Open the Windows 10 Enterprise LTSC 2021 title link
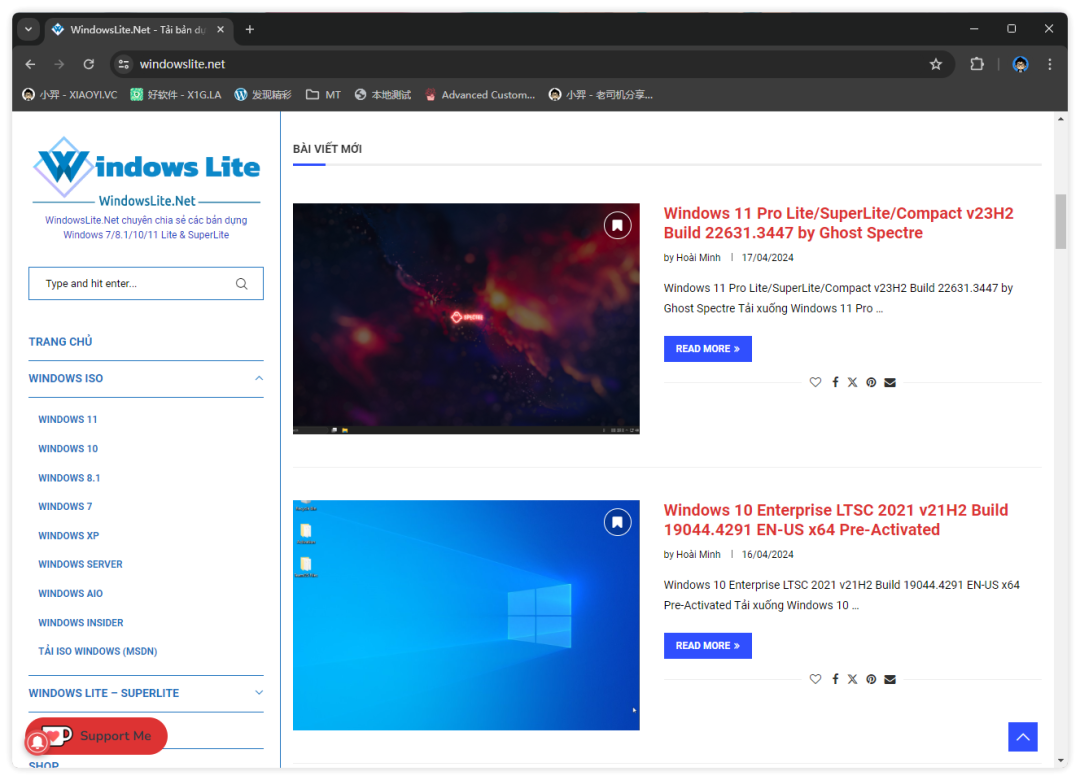The height and width of the screenshot is (780, 1080). coord(835,520)
